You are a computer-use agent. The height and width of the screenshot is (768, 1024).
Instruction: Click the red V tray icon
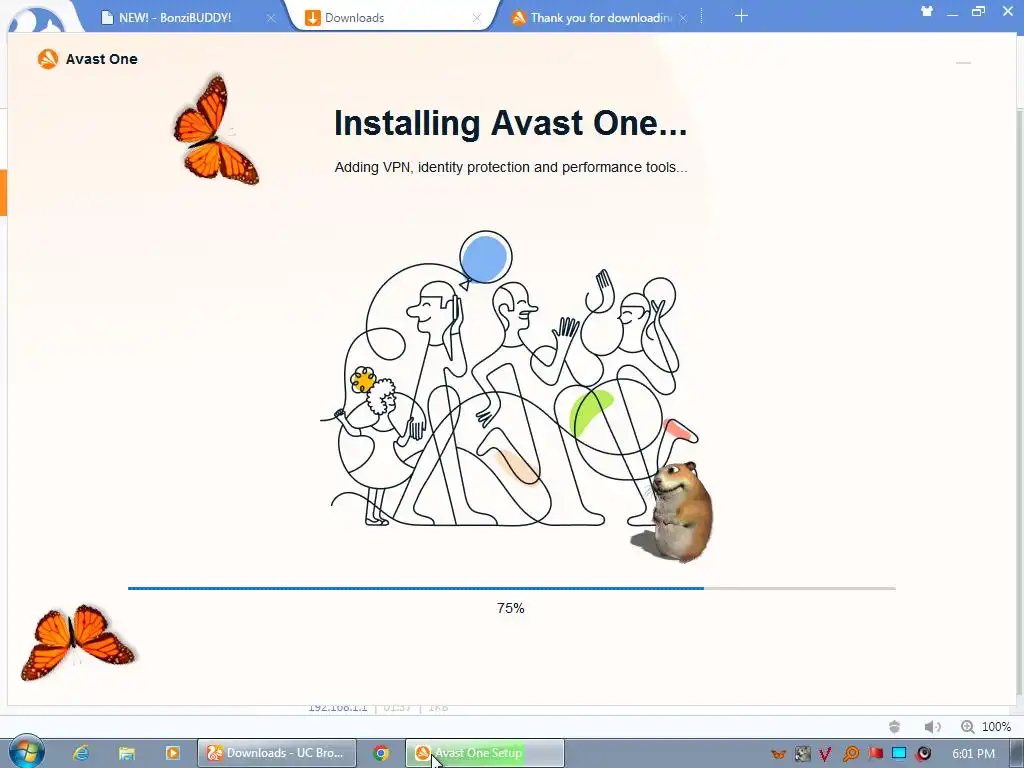click(825, 754)
